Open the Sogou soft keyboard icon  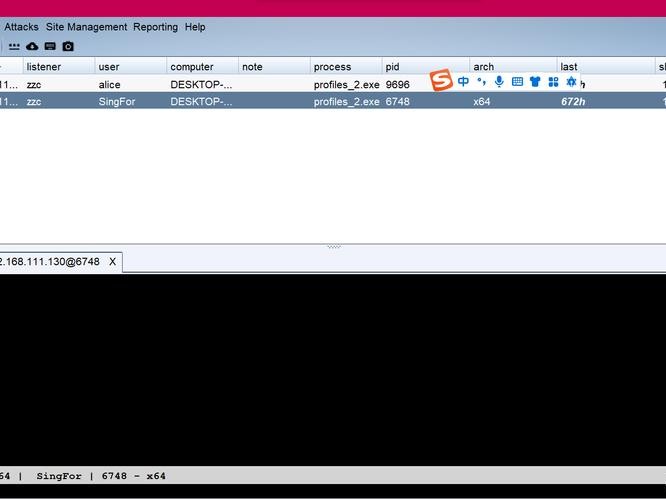517,82
